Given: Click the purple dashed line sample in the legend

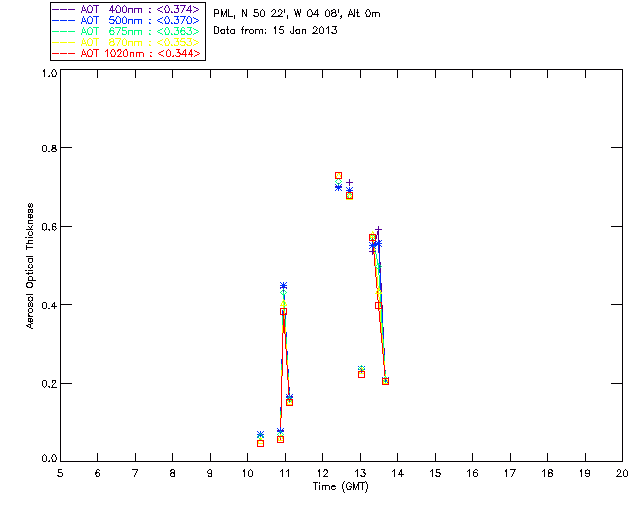Looking at the screenshot, I should 64,9.
